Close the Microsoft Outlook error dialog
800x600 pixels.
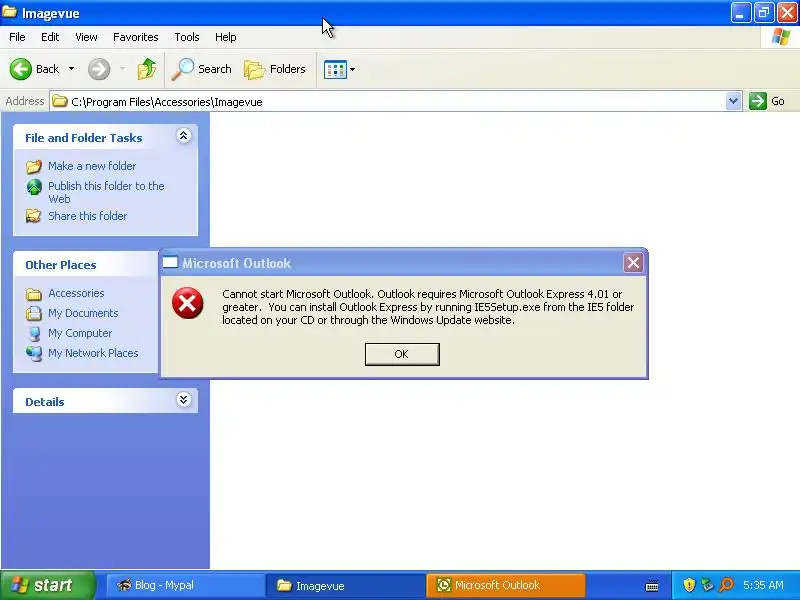(633, 263)
